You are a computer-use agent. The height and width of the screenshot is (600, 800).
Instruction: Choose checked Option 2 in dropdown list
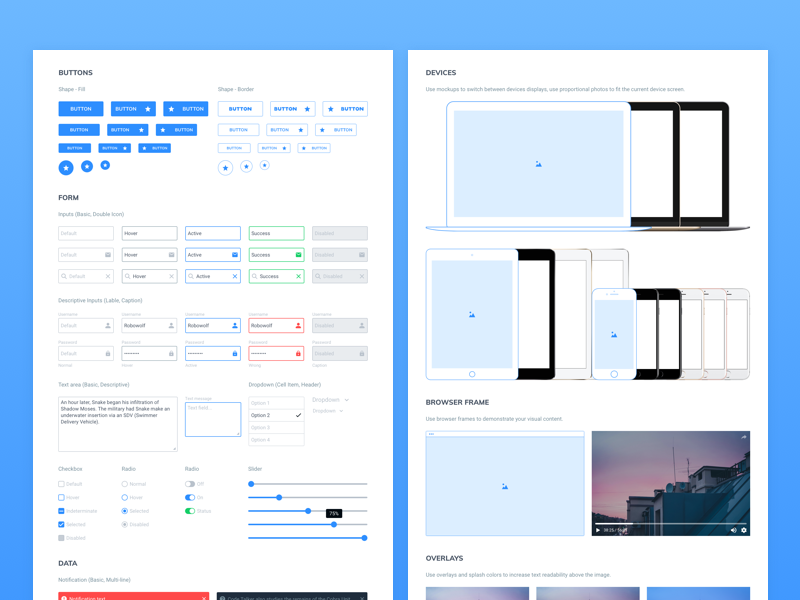tap(276, 415)
